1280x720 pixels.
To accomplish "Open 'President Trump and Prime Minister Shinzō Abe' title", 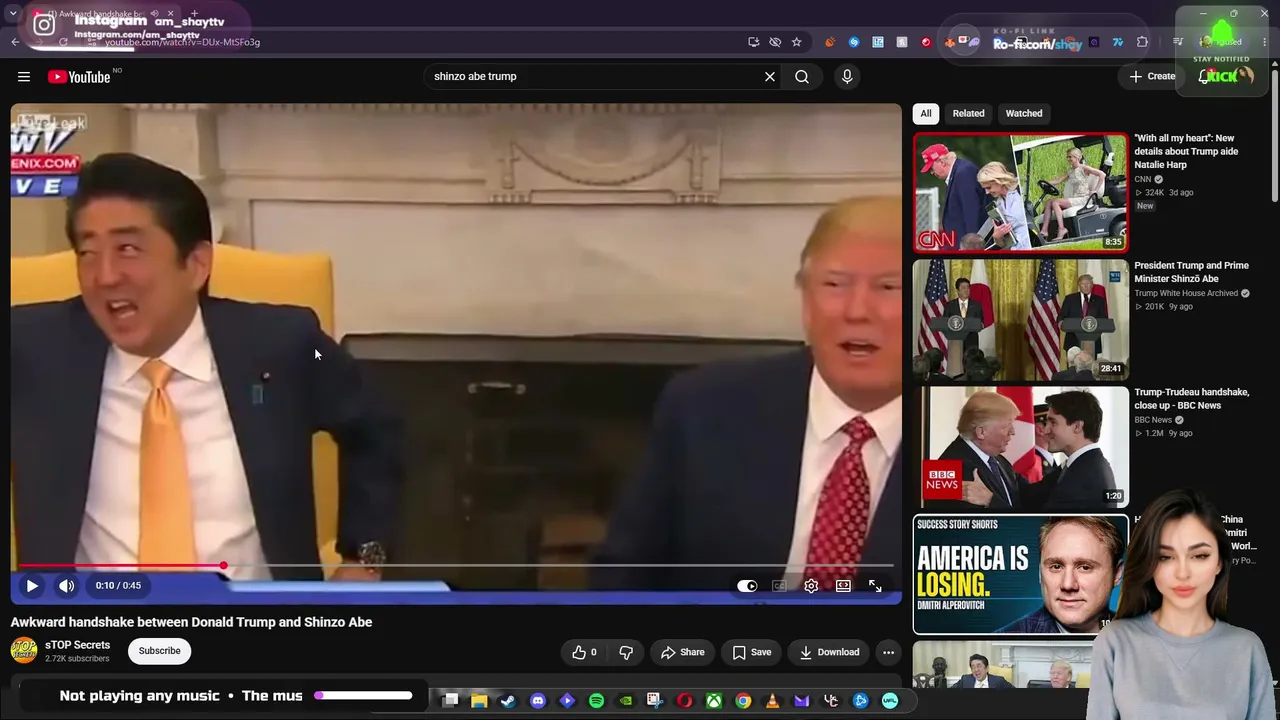I will (x=1191, y=272).
